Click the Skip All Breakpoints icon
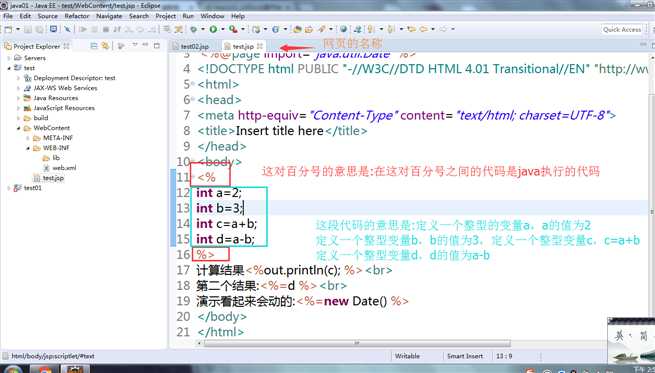Viewport: 655px width, 373px height. click(67, 29)
